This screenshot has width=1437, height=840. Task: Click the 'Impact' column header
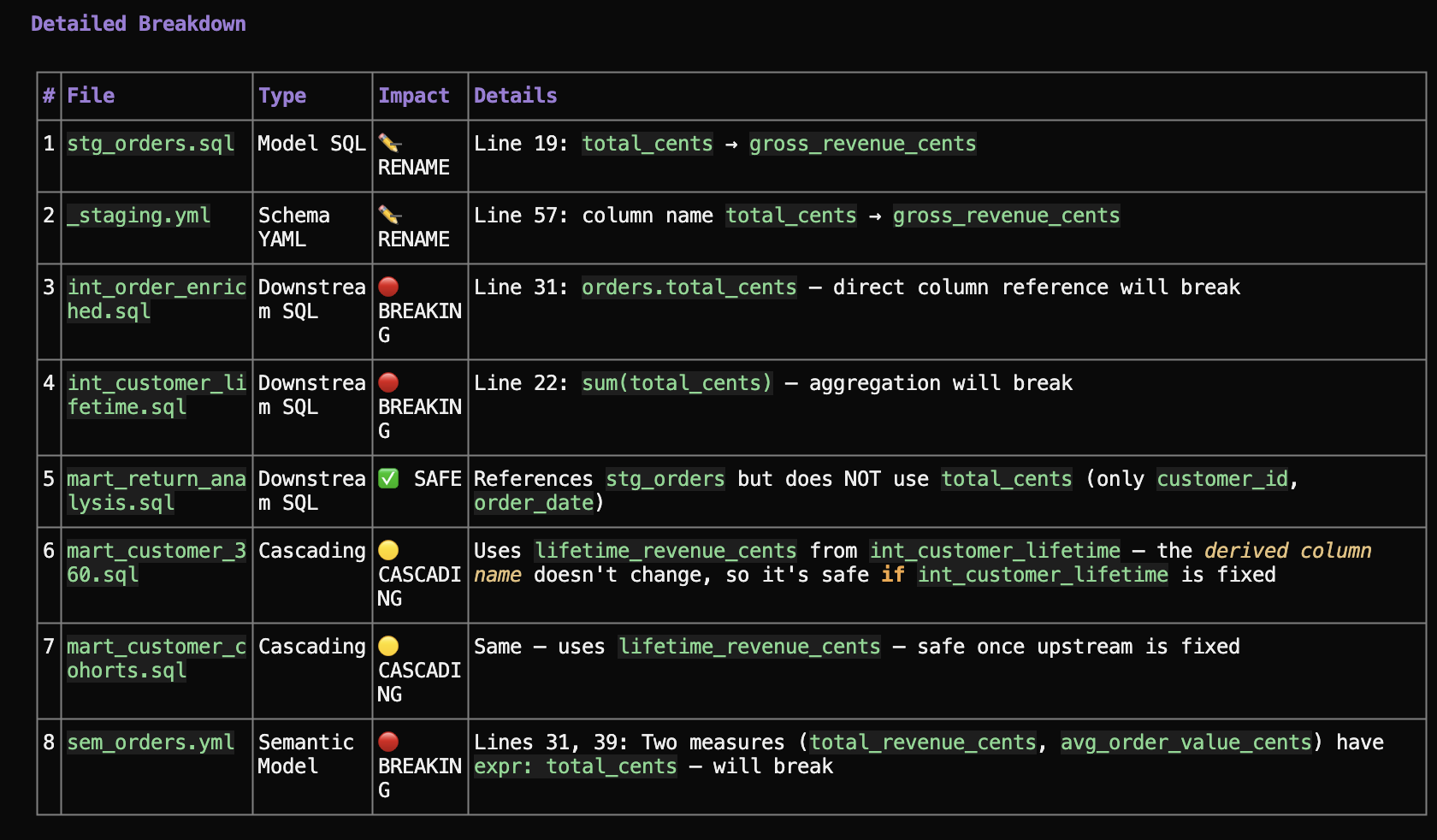point(414,96)
